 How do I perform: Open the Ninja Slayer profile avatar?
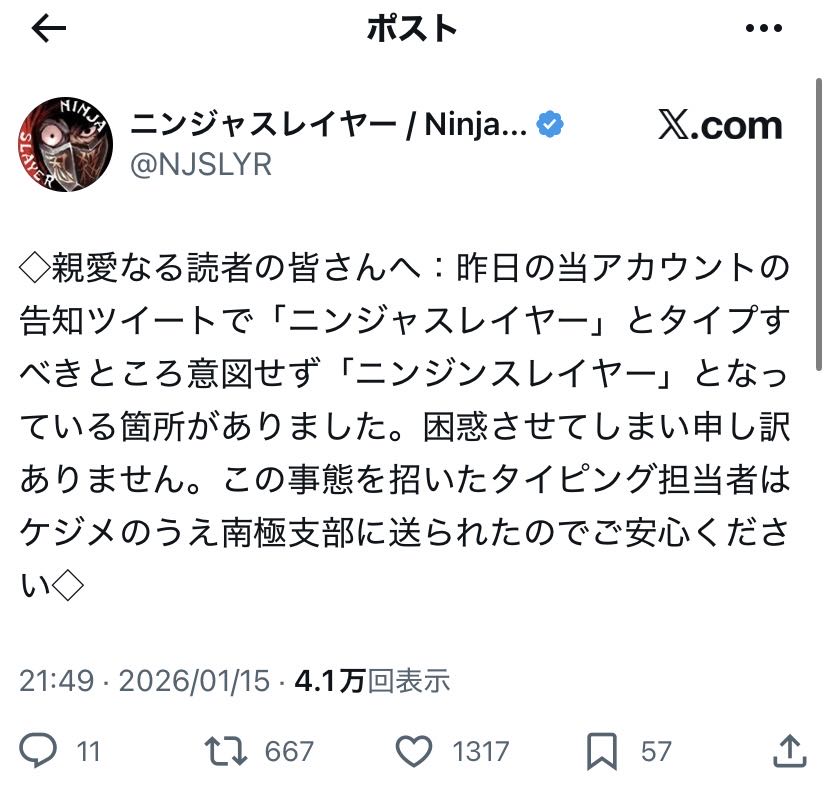pos(66,145)
